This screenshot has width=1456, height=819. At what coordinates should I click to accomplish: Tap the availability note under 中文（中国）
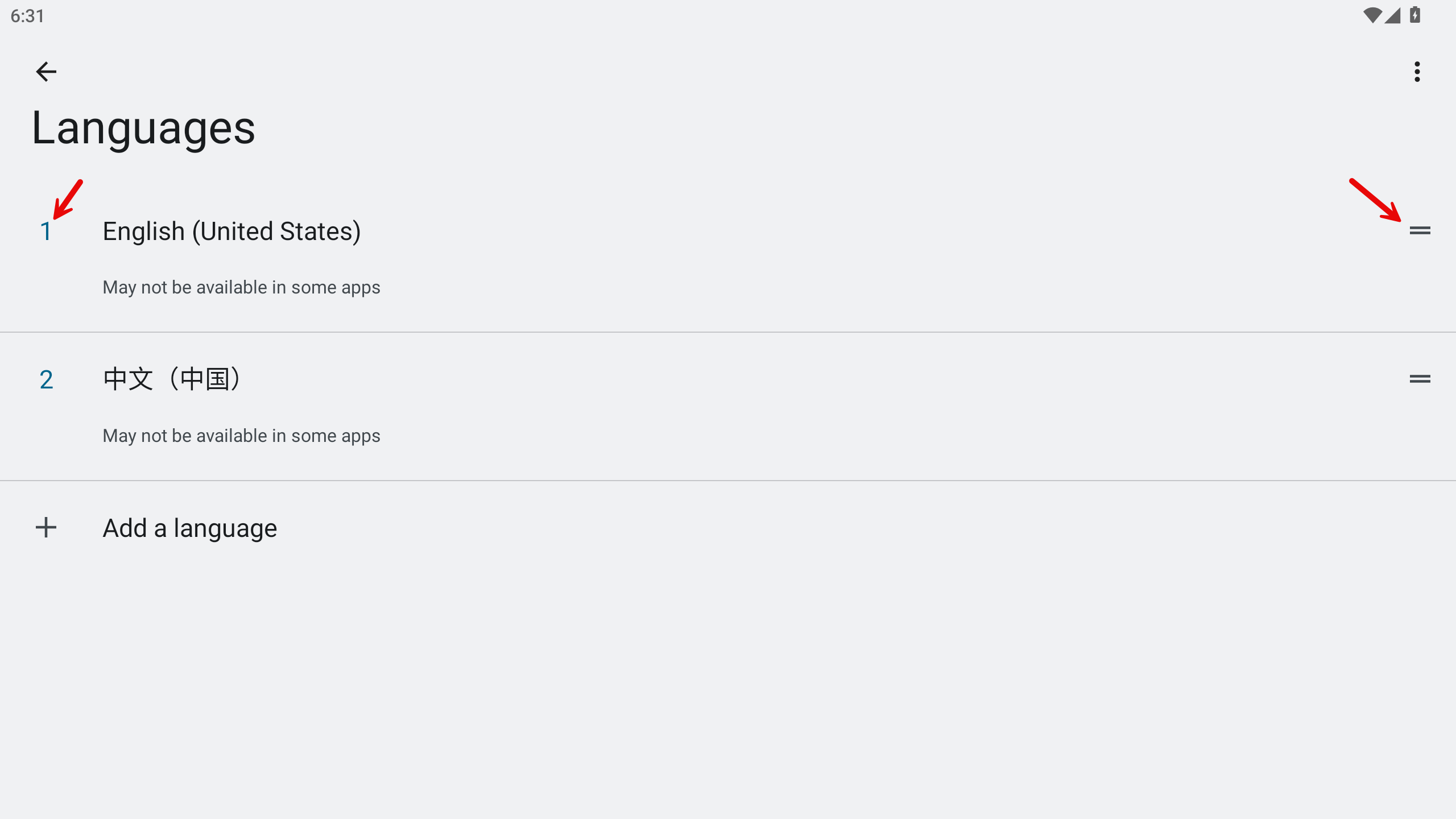tap(241, 436)
